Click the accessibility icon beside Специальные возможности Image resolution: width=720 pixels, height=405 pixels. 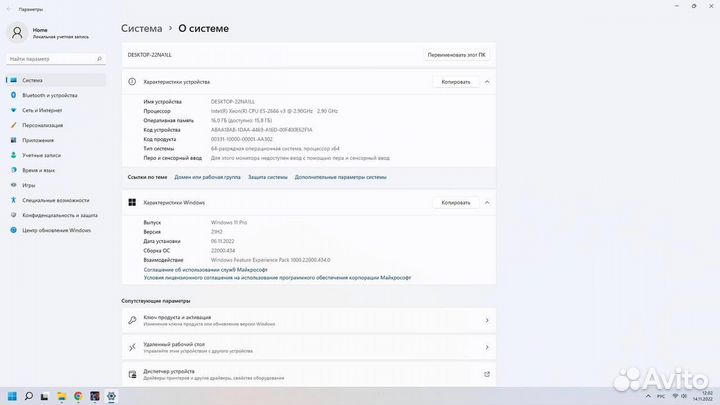click(x=13, y=200)
